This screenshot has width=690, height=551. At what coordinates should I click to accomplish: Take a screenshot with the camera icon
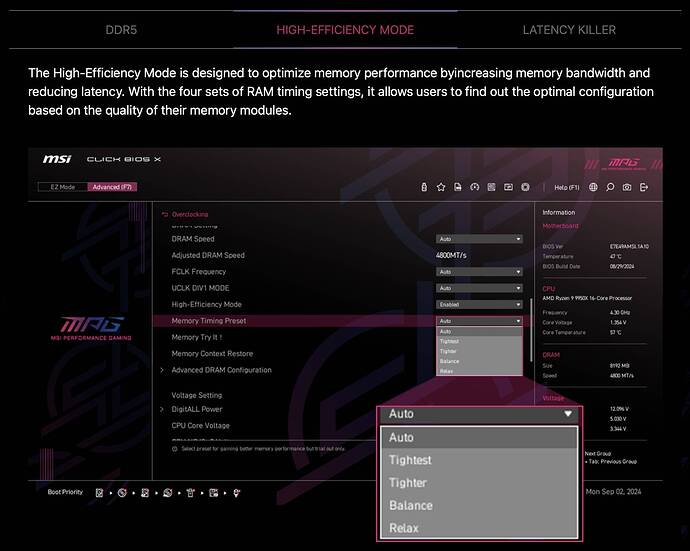[627, 187]
